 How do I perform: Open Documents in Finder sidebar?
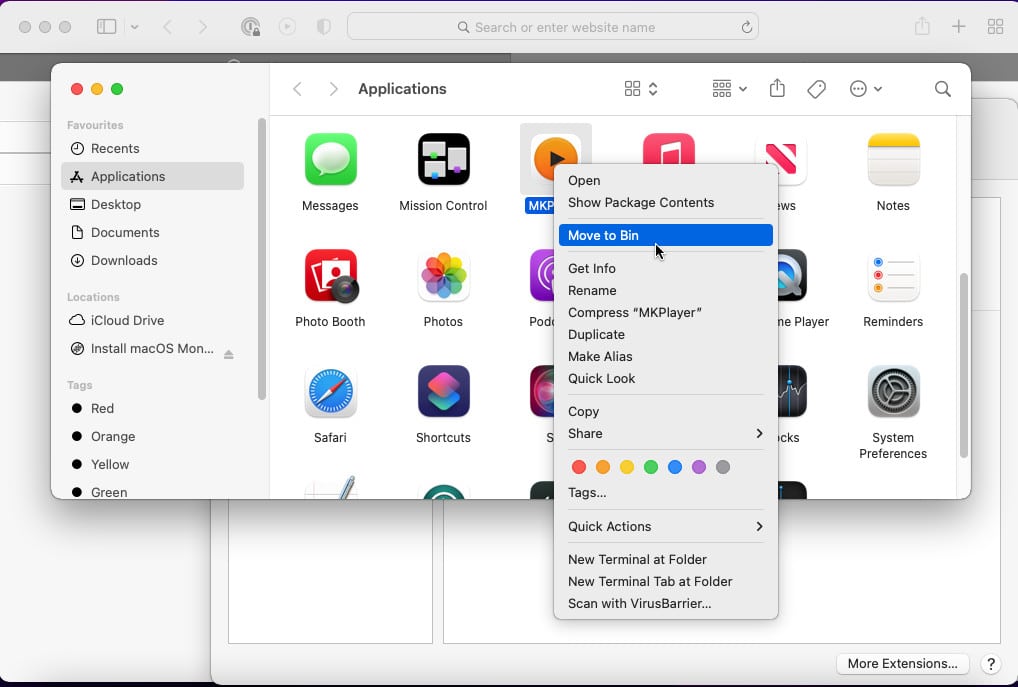point(153,232)
